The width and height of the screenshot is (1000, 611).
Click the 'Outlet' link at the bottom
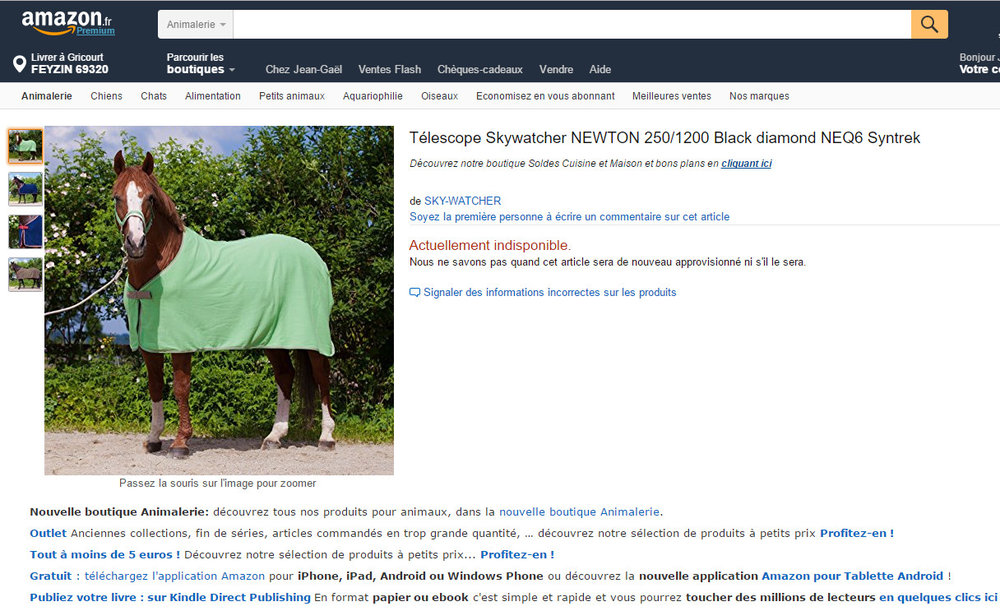47,533
